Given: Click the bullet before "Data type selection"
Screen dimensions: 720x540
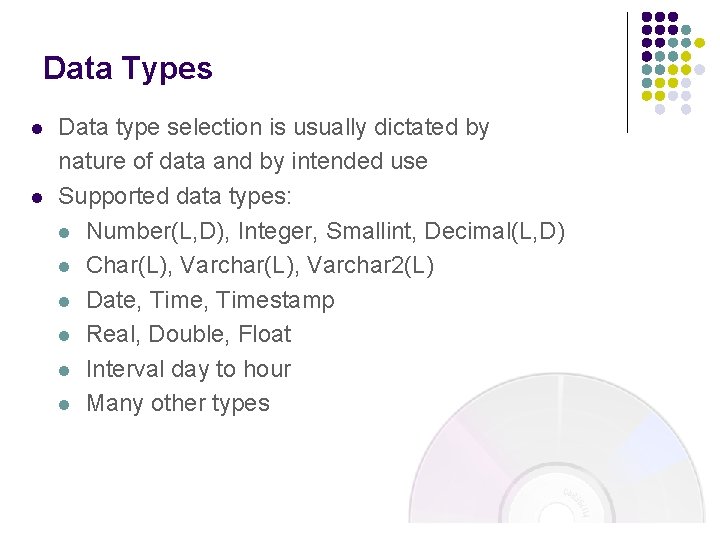Looking at the screenshot, I should (x=36, y=129).
